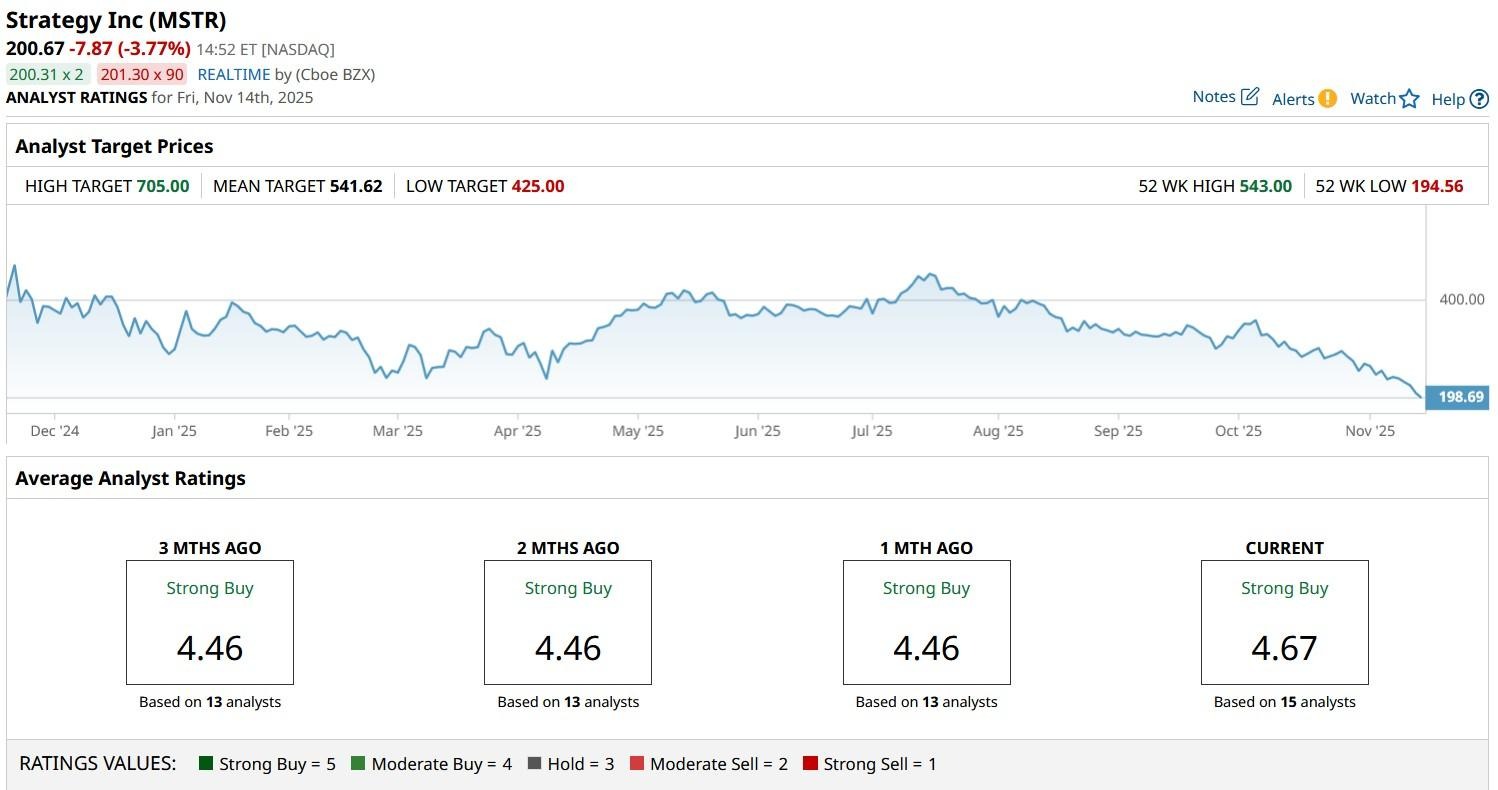Click the green bid price 200.31 x 2
Screen dimensions: 1498x790
[47, 74]
